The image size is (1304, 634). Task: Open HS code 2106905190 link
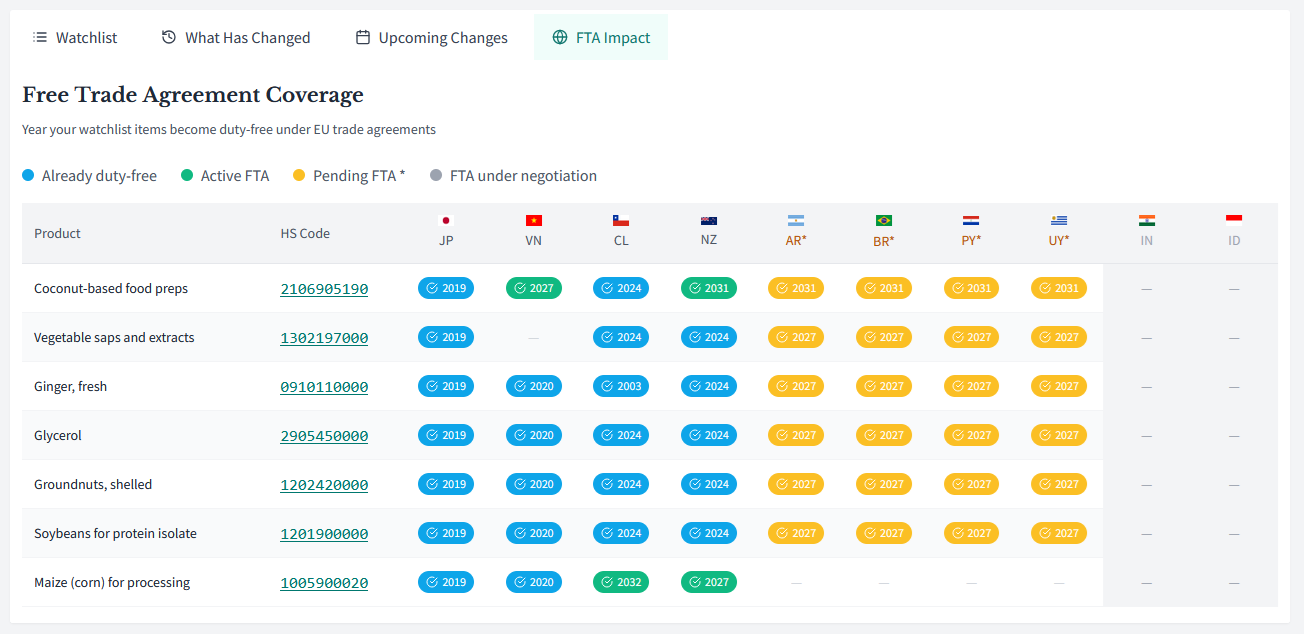tap(324, 289)
